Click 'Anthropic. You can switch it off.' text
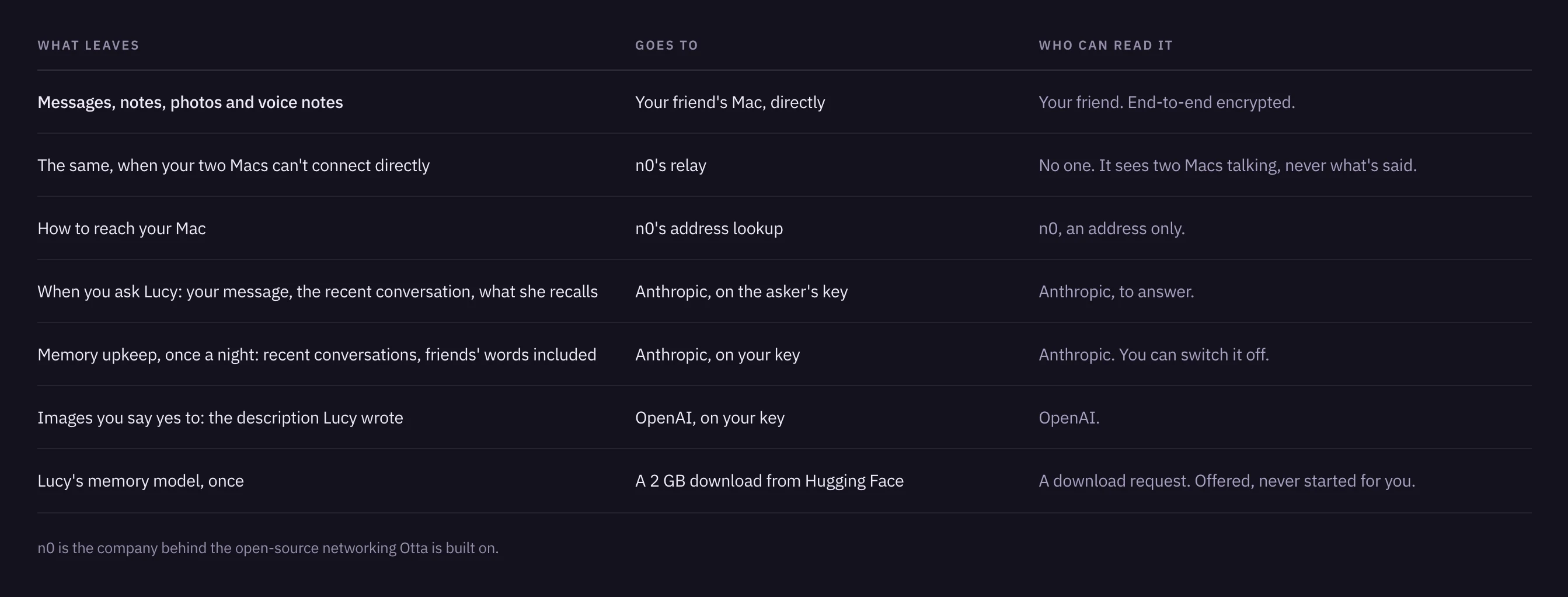The image size is (1568, 597). pos(1154,355)
